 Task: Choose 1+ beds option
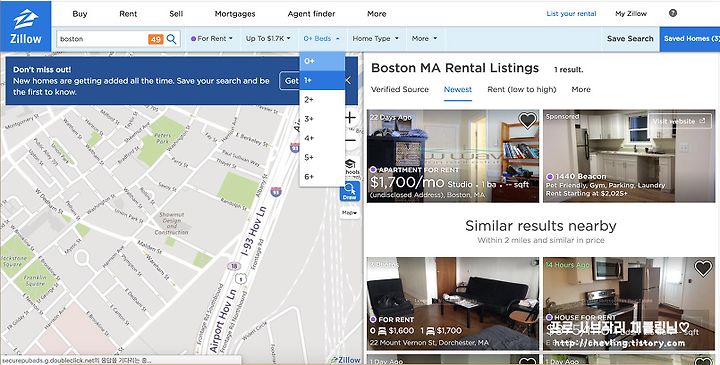tap(322, 80)
